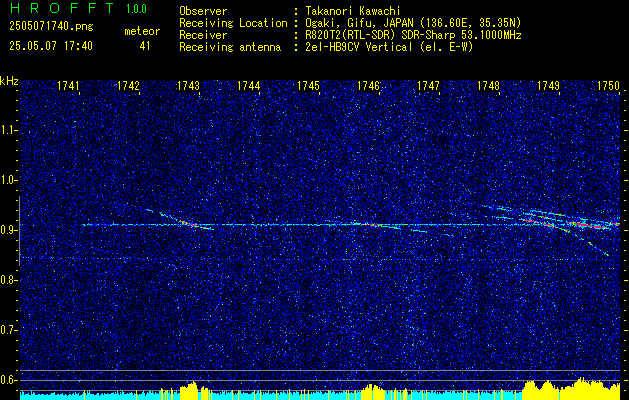
Task: Select the meteor count value 41
Action: click(145, 46)
